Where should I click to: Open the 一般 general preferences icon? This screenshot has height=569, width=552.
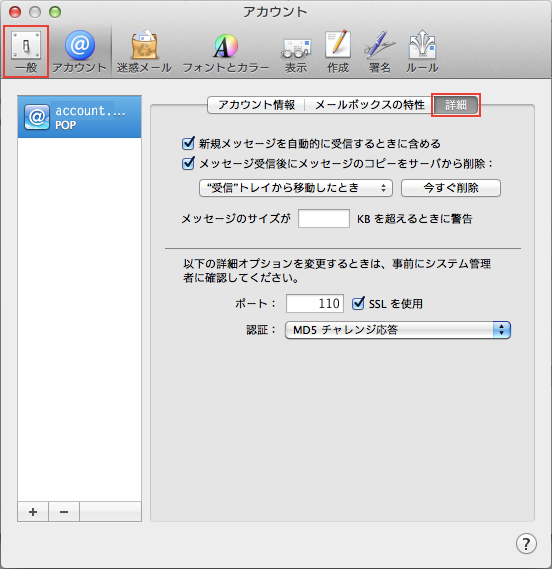(x=26, y=52)
